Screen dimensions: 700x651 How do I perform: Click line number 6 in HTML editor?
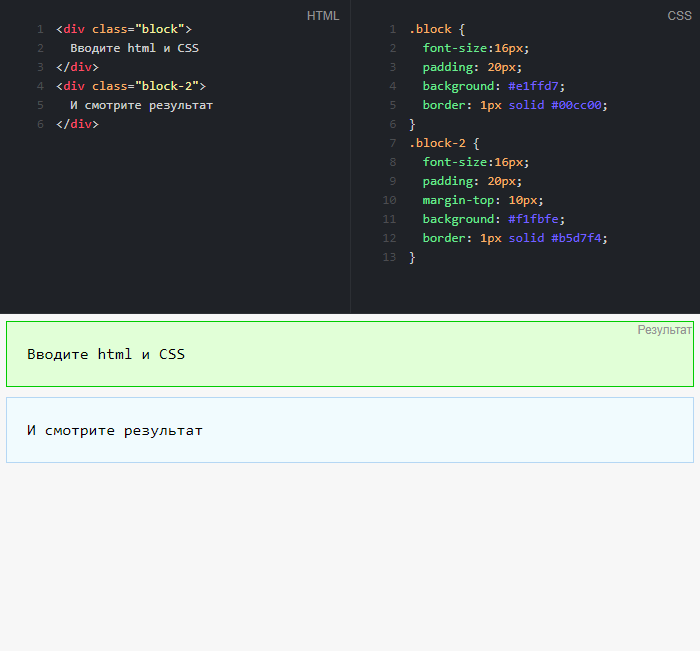point(40,124)
